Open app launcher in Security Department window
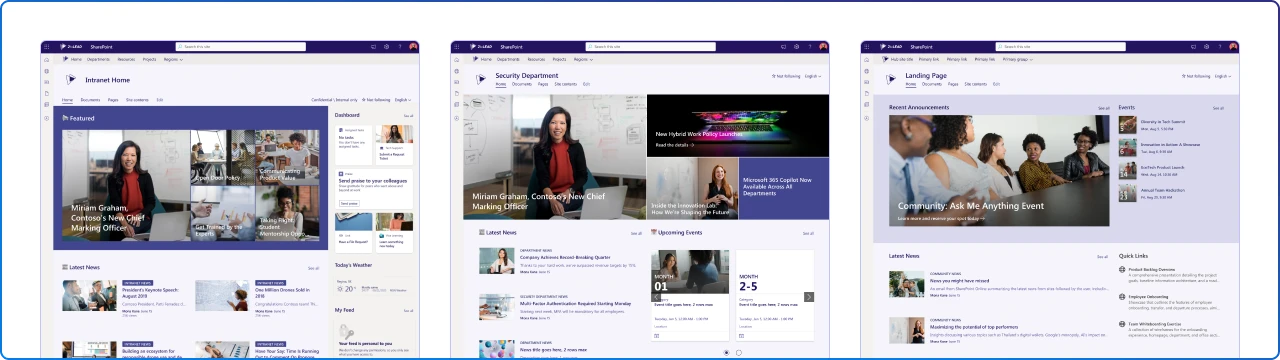The width and height of the screenshot is (1280, 360). click(456, 46)
